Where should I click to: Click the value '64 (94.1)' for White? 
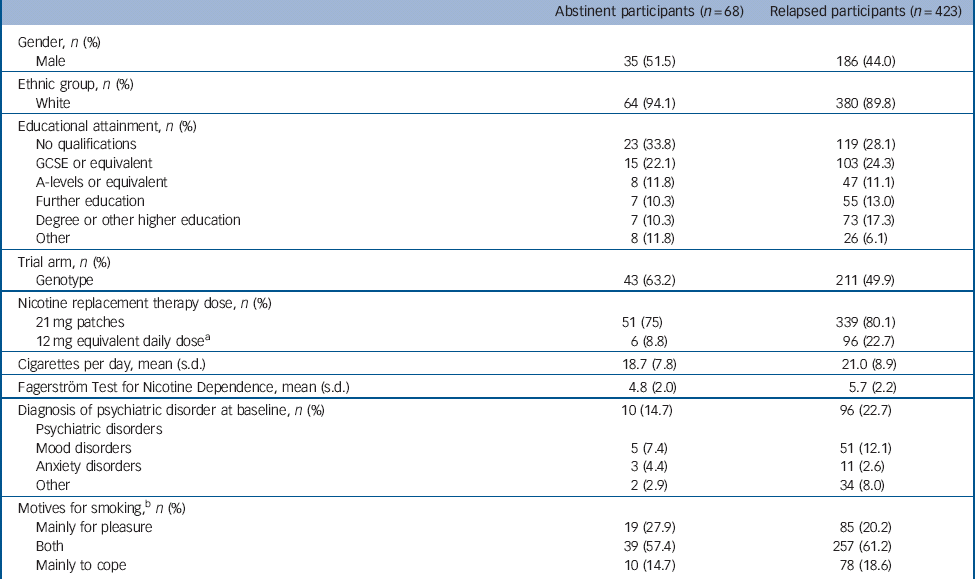[649, 103]
